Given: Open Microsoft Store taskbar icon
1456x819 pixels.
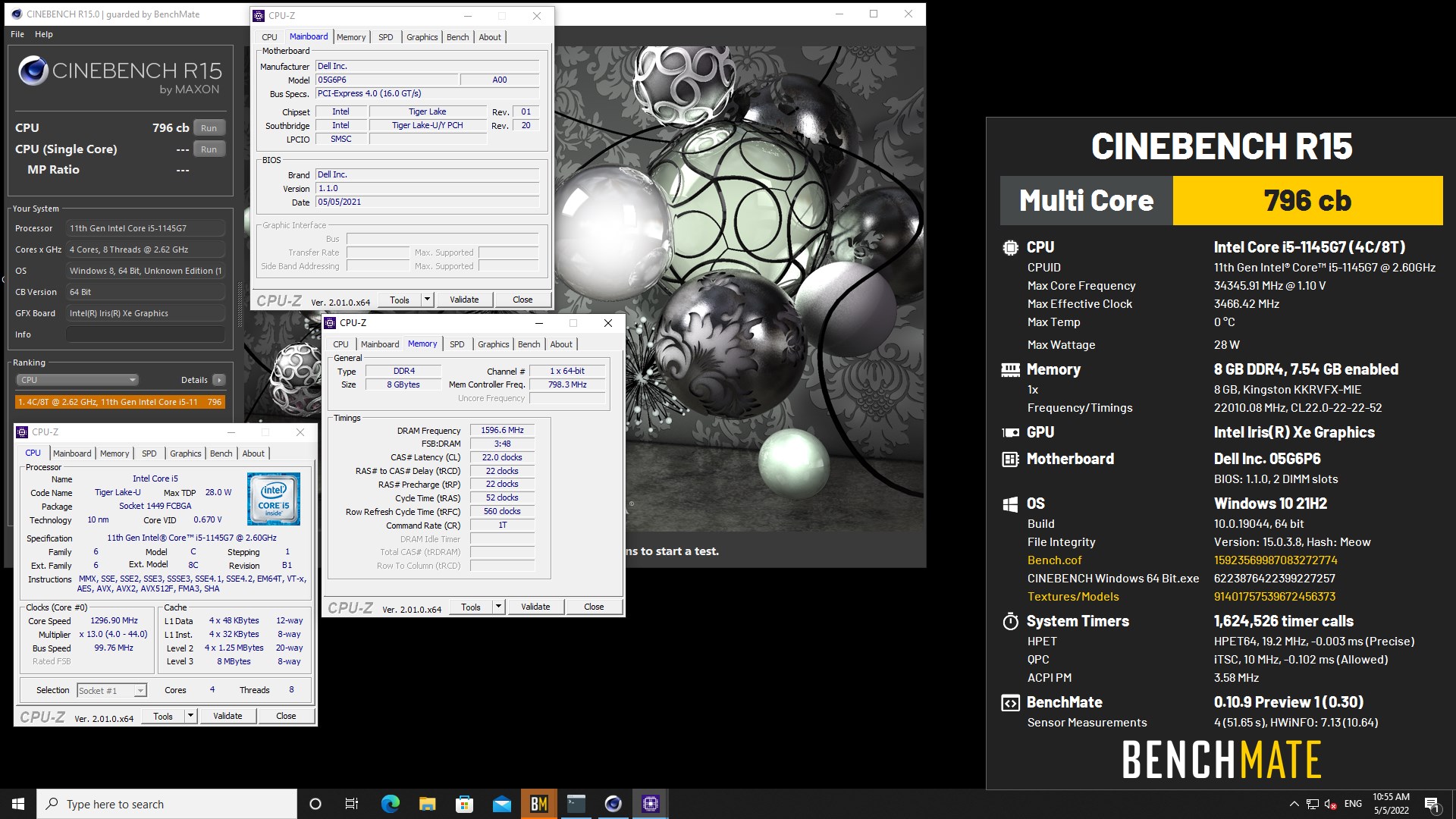Looking at the screenshot, I should coord(464,804).
